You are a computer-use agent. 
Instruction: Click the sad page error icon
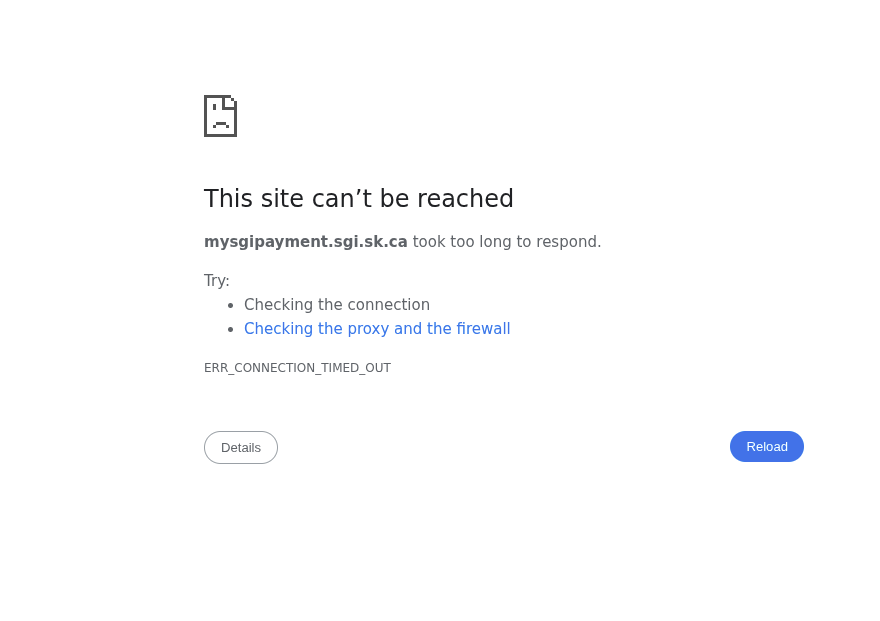pos(220,116)
